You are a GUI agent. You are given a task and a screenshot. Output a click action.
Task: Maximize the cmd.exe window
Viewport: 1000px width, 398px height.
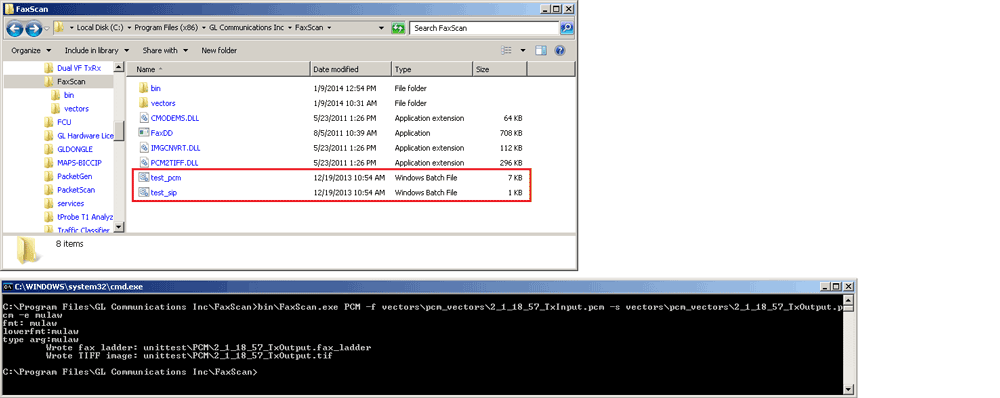click(836, 287)
